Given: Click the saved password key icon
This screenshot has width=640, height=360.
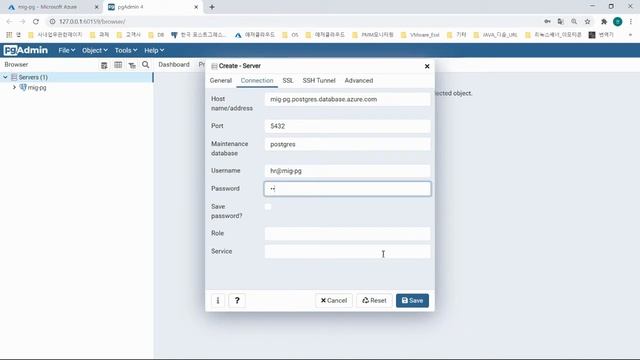Looking at the screenshot, I should 547,22.
